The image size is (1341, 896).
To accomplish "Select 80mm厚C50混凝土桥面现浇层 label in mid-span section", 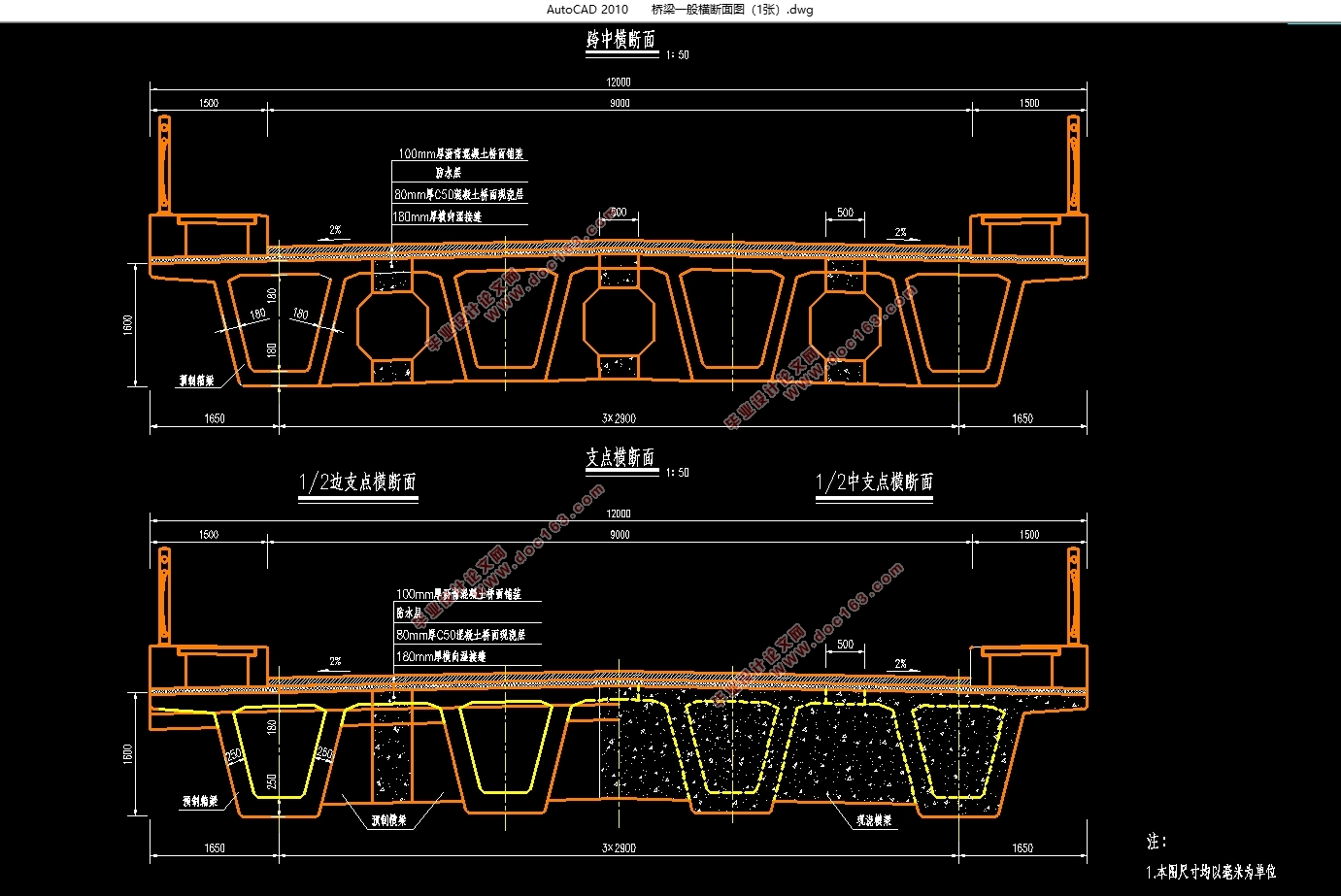I will point(459,195).
